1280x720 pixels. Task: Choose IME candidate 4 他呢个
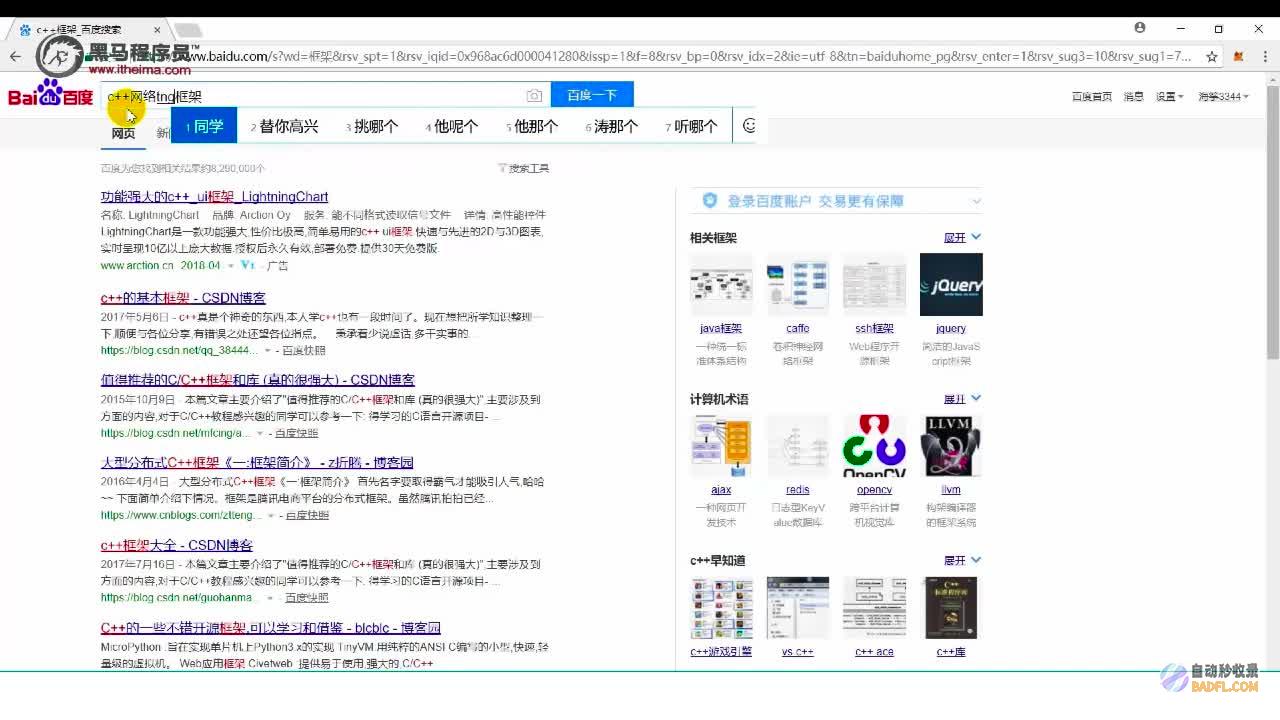pyautogui.click(x=452, y=126)
